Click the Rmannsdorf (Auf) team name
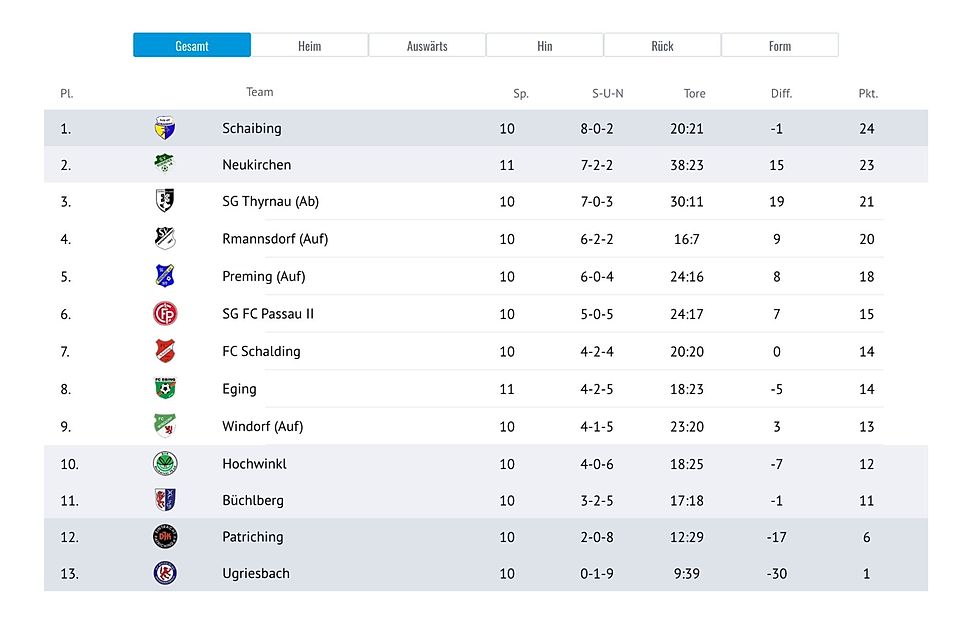Viewport: 960px width, 640px height. click(x=274, y=239)
